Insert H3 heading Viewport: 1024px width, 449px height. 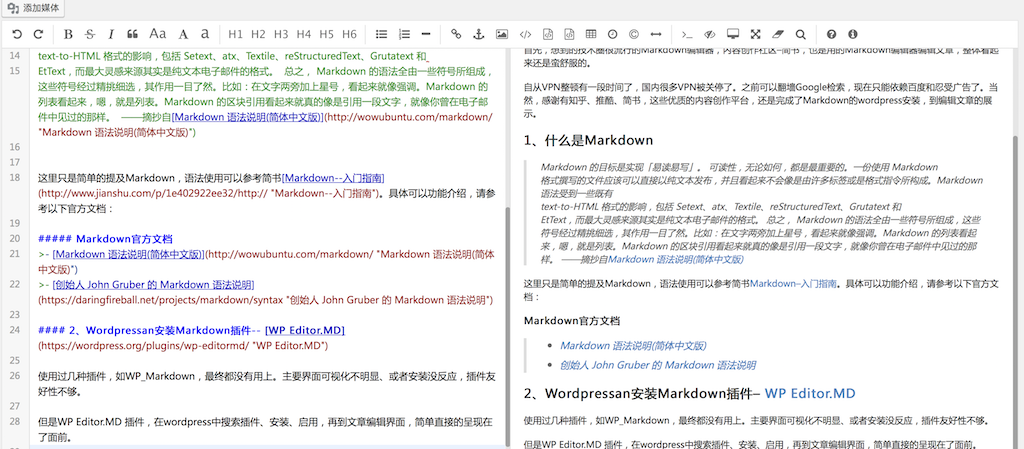pos(281,34)
